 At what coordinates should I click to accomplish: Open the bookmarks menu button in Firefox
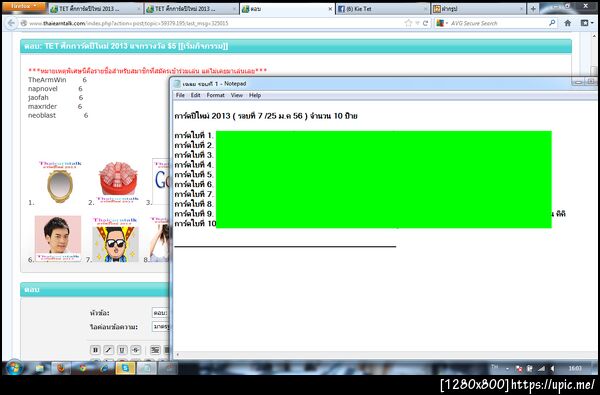coord(587,23)
